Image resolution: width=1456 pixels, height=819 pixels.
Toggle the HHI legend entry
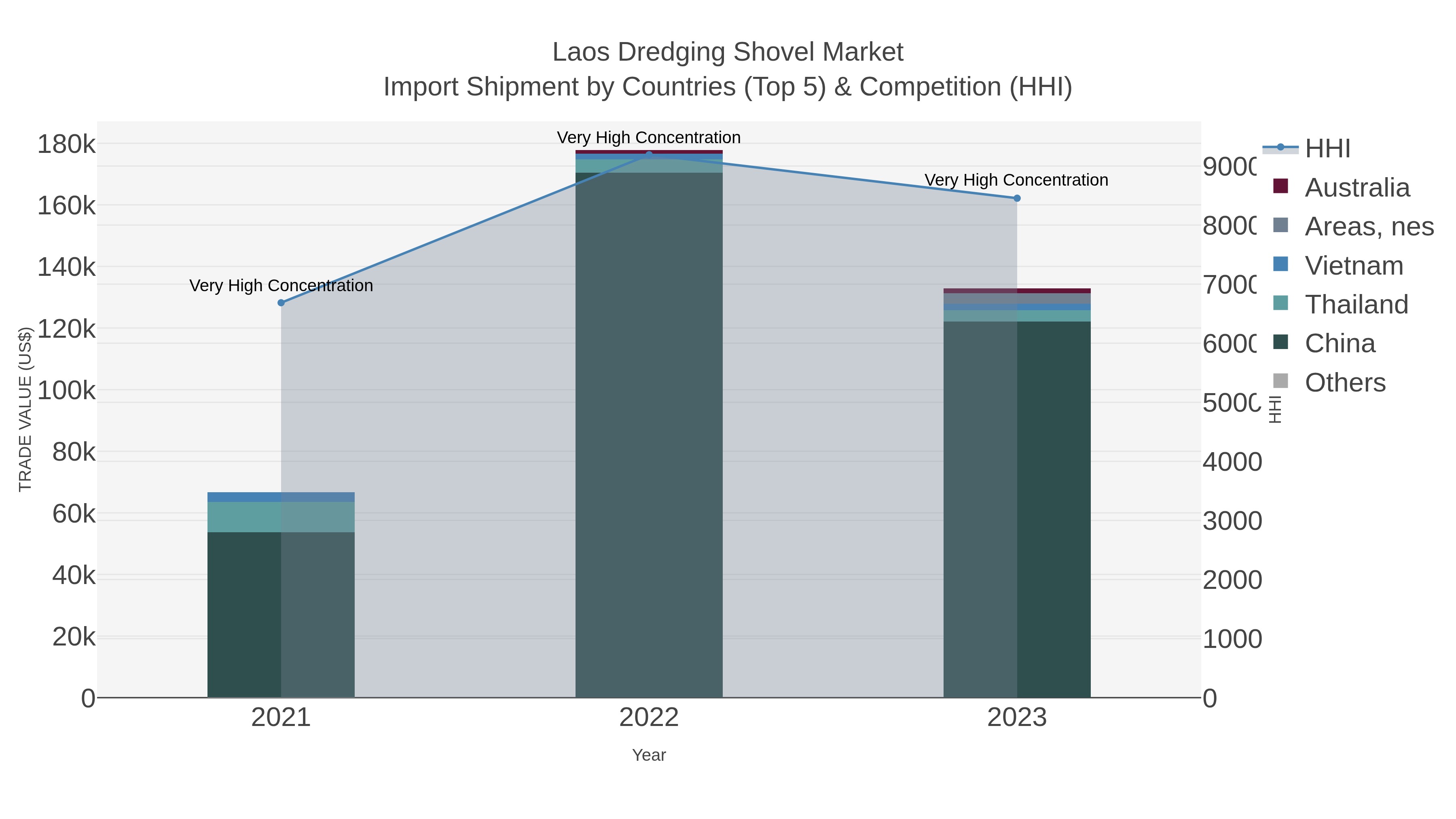click(1306, 149)
